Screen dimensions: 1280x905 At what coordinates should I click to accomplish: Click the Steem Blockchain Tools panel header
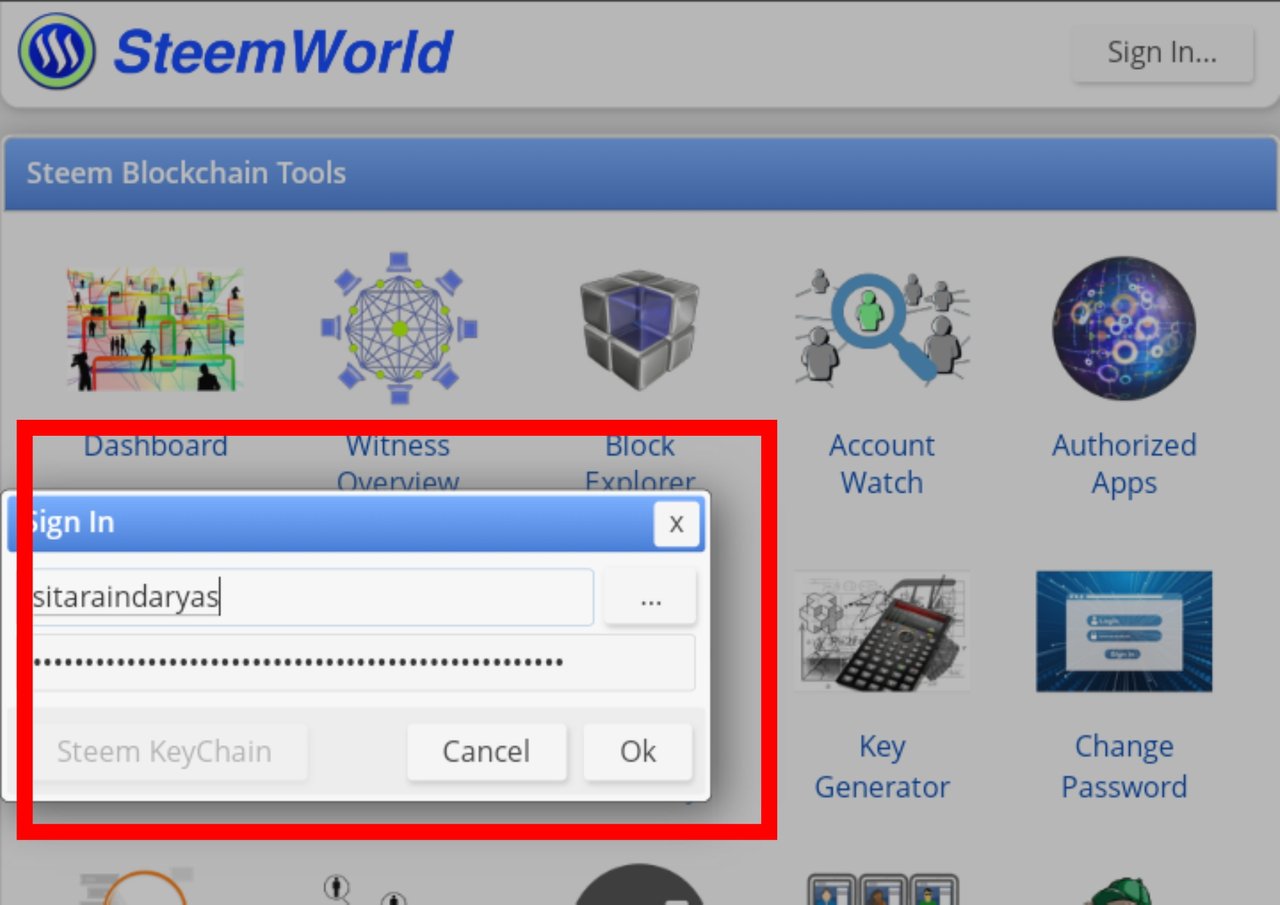tap(640, 173)
